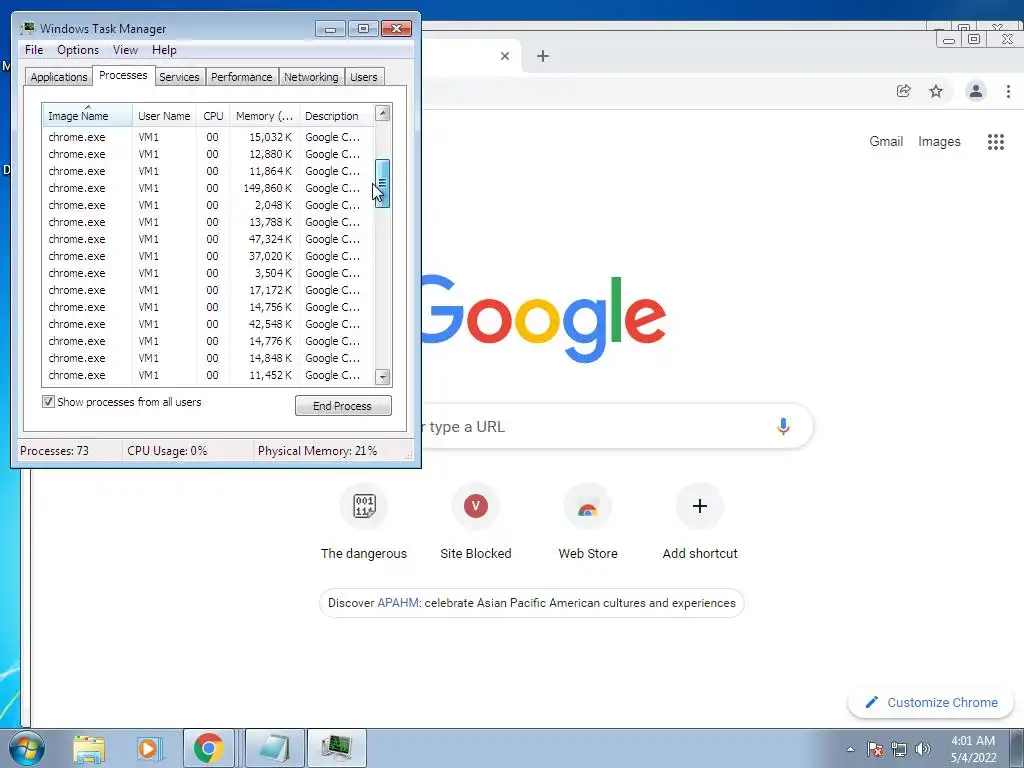Launch Windows Media Player from taskbar

pyautogui.click(x=149, y=748)
